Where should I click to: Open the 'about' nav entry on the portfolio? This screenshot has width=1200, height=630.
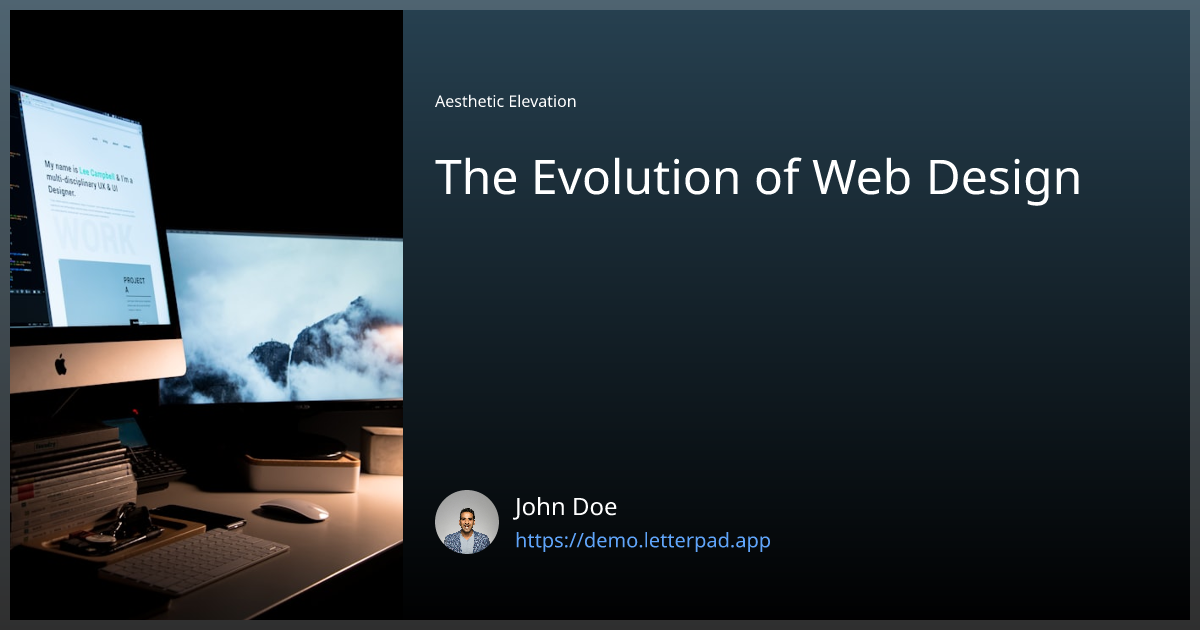tap(115, 144)
